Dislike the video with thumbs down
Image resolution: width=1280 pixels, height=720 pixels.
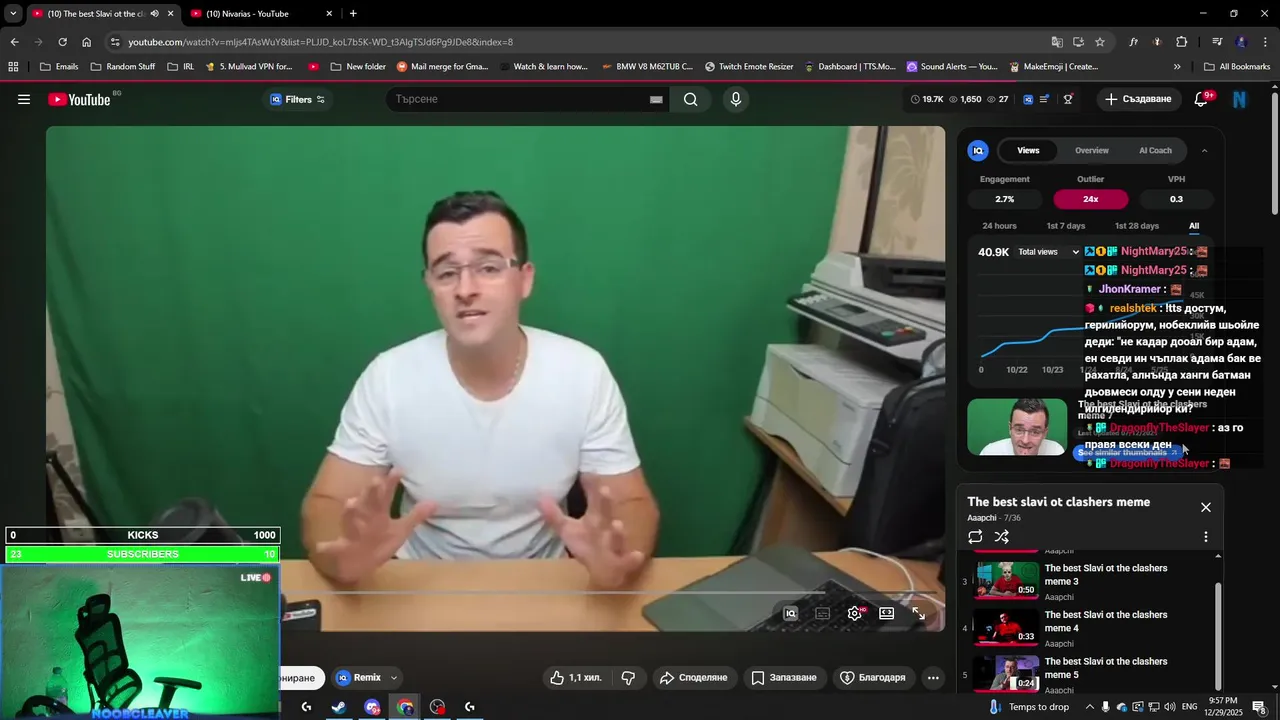[628, 678]
